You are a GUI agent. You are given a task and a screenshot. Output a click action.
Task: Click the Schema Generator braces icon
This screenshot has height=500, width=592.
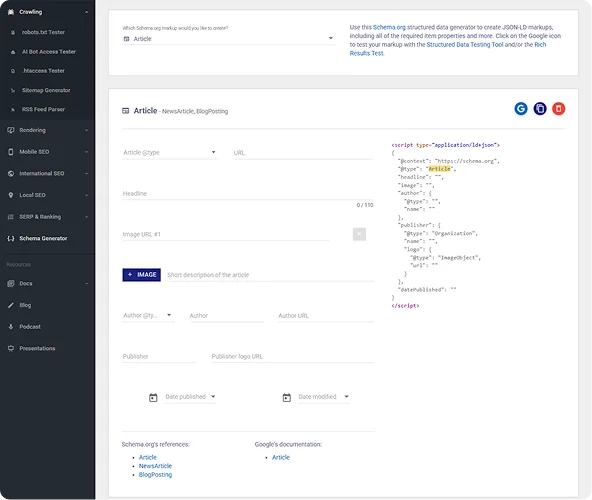[x=11, y=239]
